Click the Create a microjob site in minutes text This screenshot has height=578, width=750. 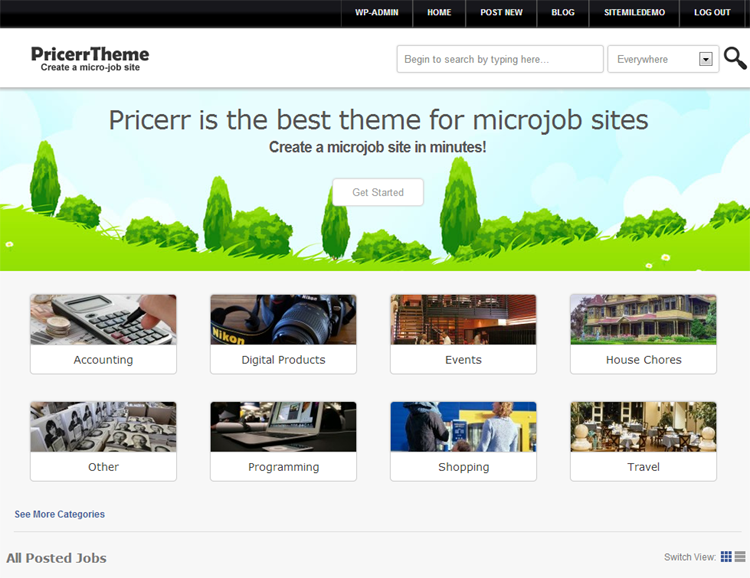click(377, 147)
